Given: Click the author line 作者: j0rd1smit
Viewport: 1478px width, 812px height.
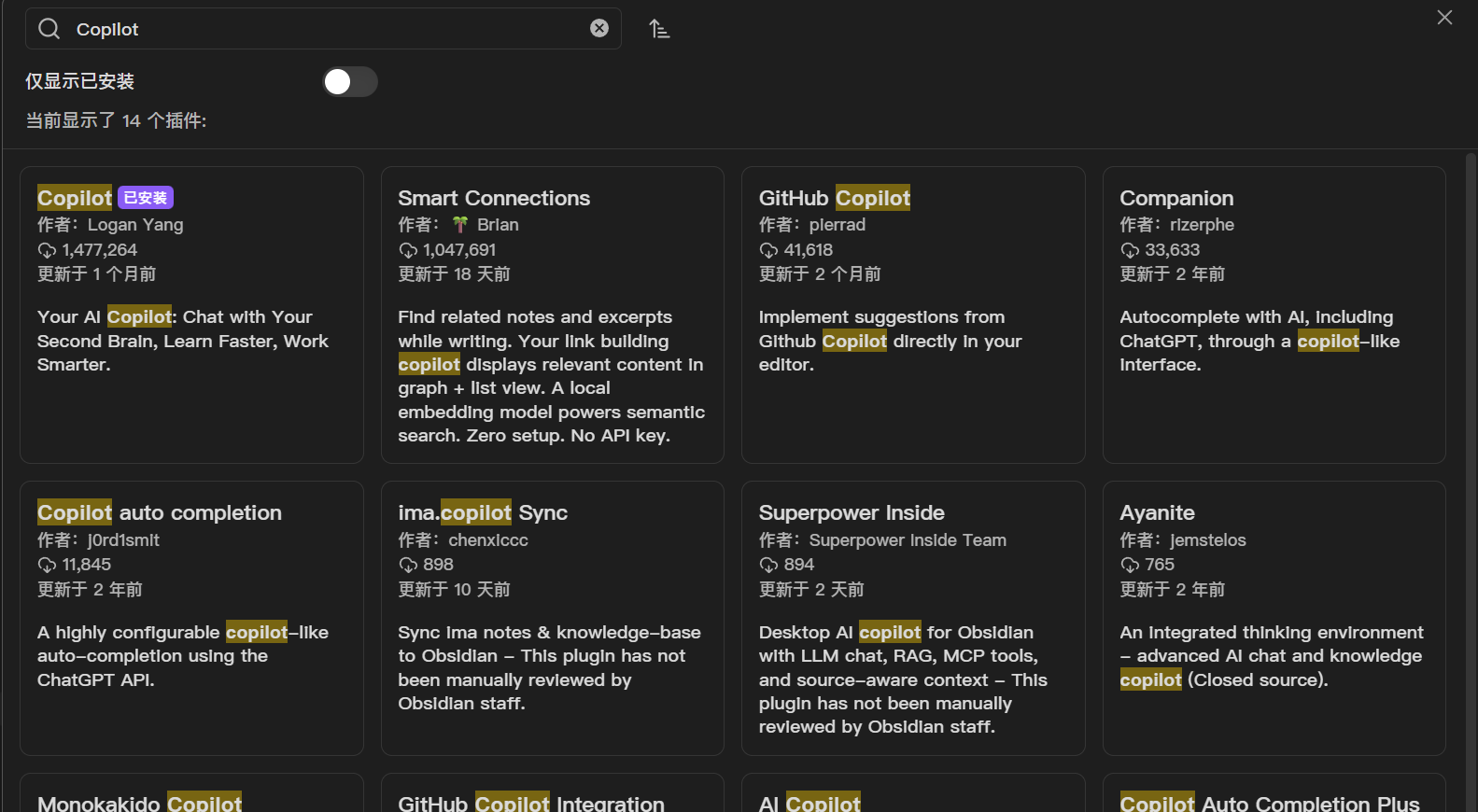Looking at the screenshot, I should (98, 540).
